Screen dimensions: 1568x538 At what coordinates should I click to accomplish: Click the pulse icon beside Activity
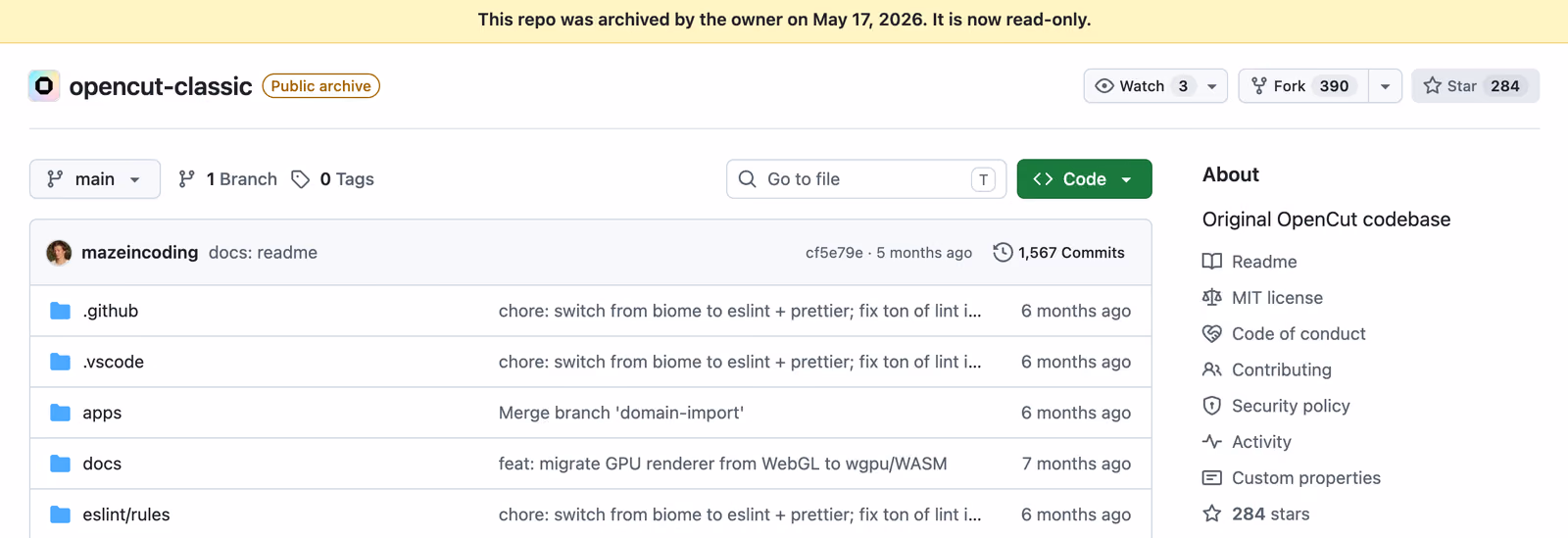[x=1212, y=442]
